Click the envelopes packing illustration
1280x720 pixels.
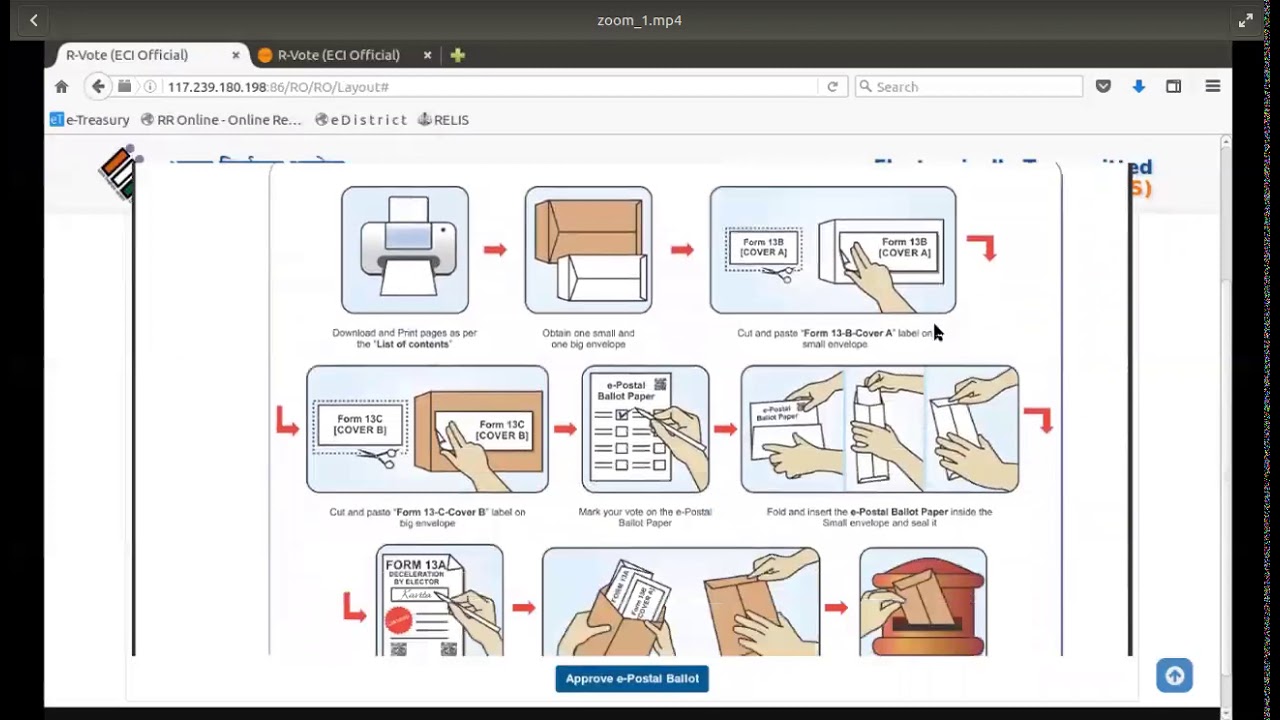pyautogui.click(x=681, y=601)
